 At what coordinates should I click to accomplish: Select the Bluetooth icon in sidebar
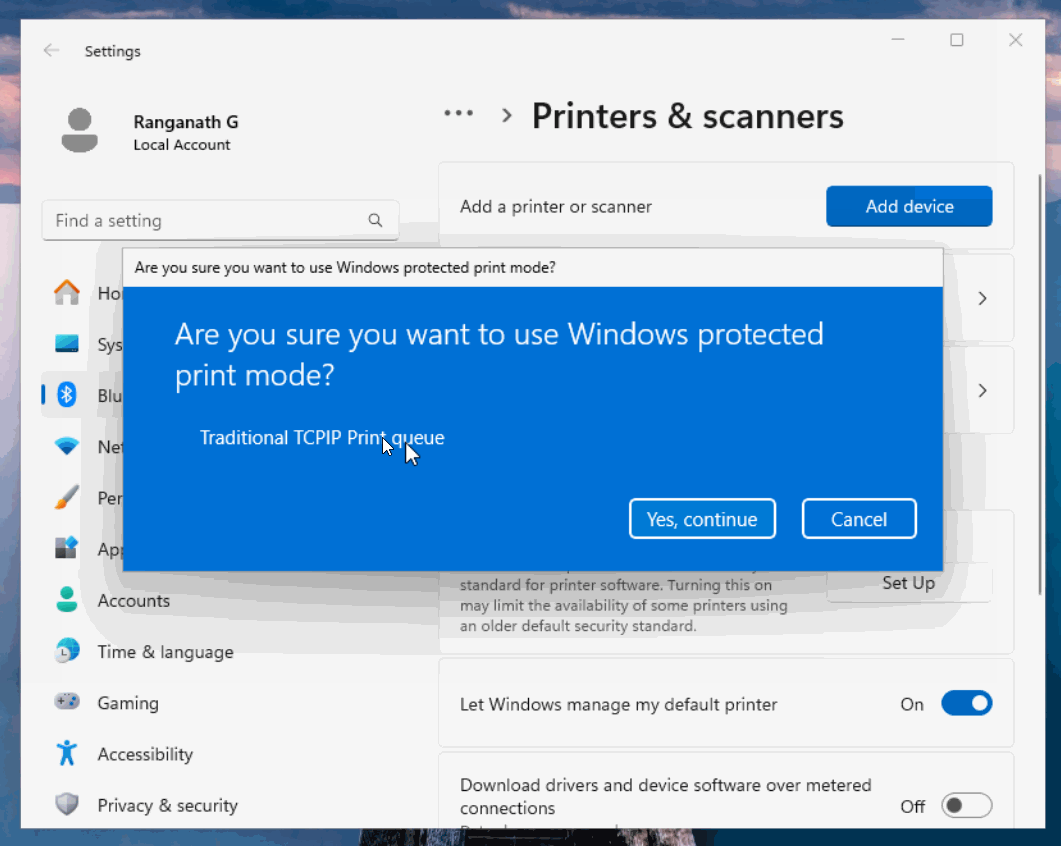tap(67, 395)
